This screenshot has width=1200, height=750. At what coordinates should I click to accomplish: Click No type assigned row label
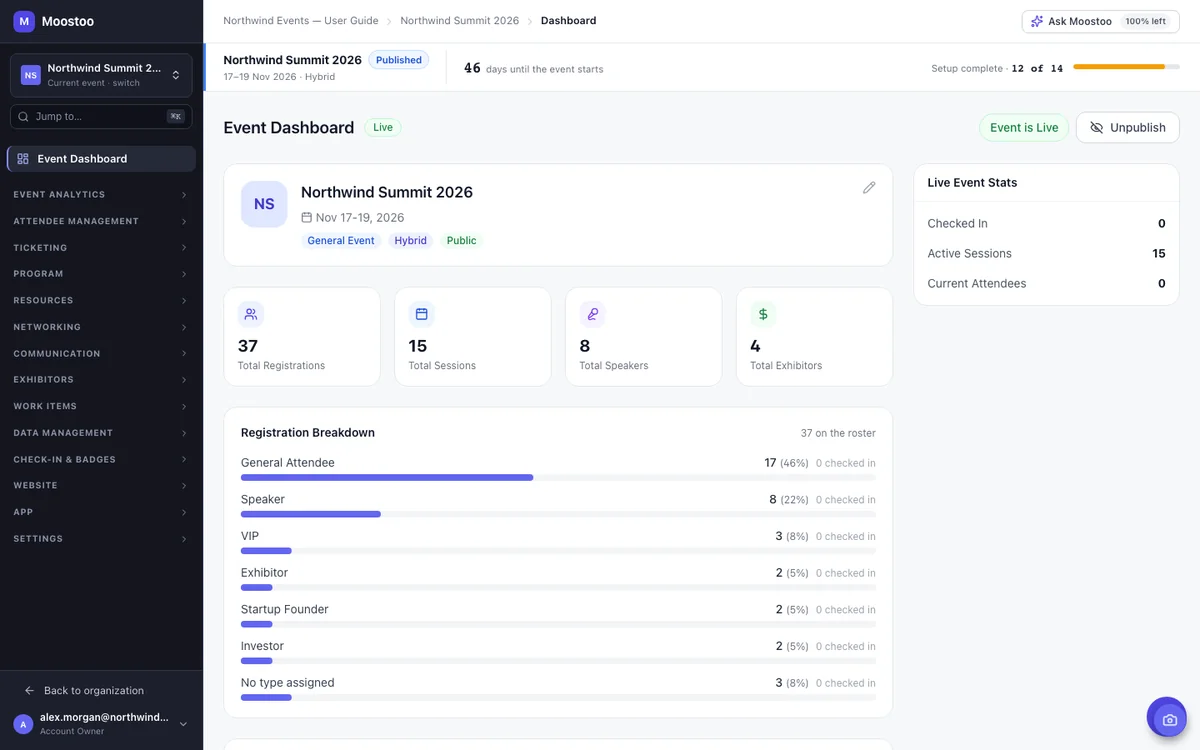pyautogui.click(x=288, y=683)
